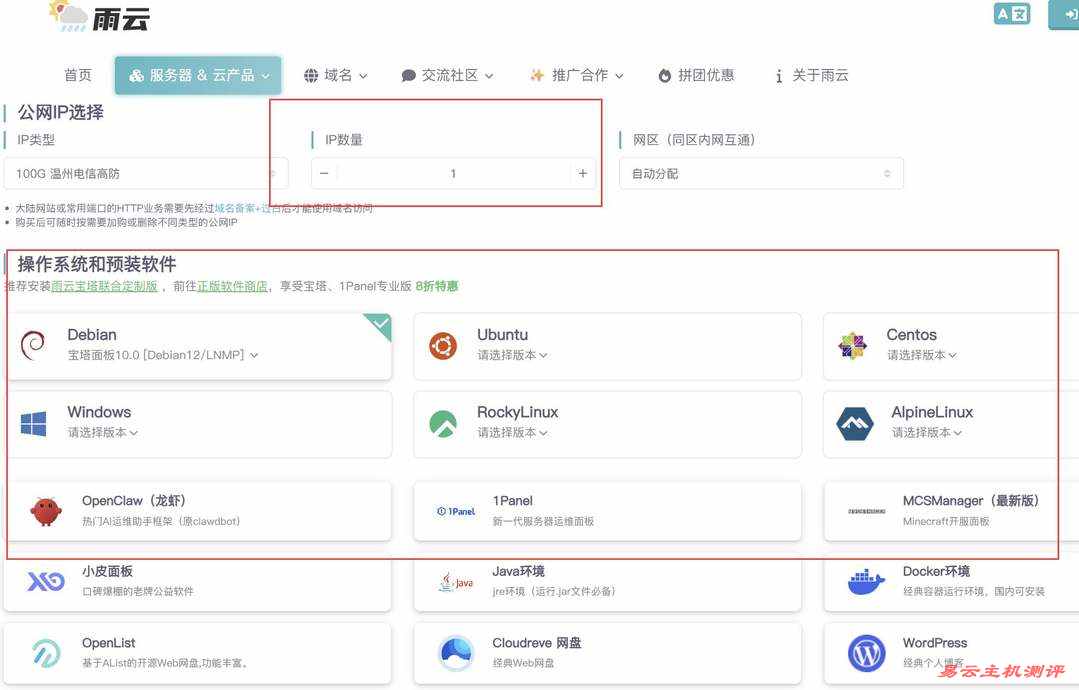Click the 公网IP选择 heading
The width and height of the screenshot is (1079, 690).
point(61,112)
